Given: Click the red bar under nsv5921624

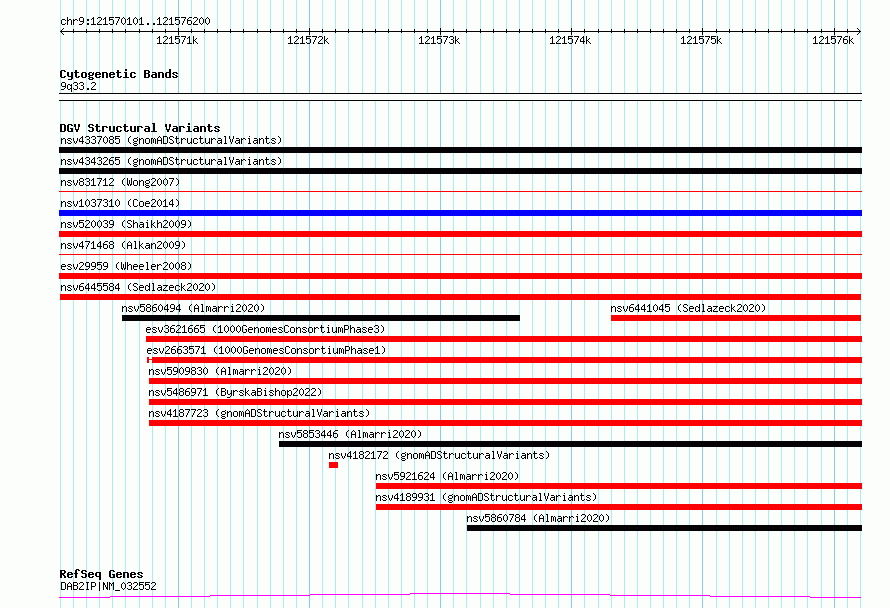Looking at the screenshot, I should (619, 487).
